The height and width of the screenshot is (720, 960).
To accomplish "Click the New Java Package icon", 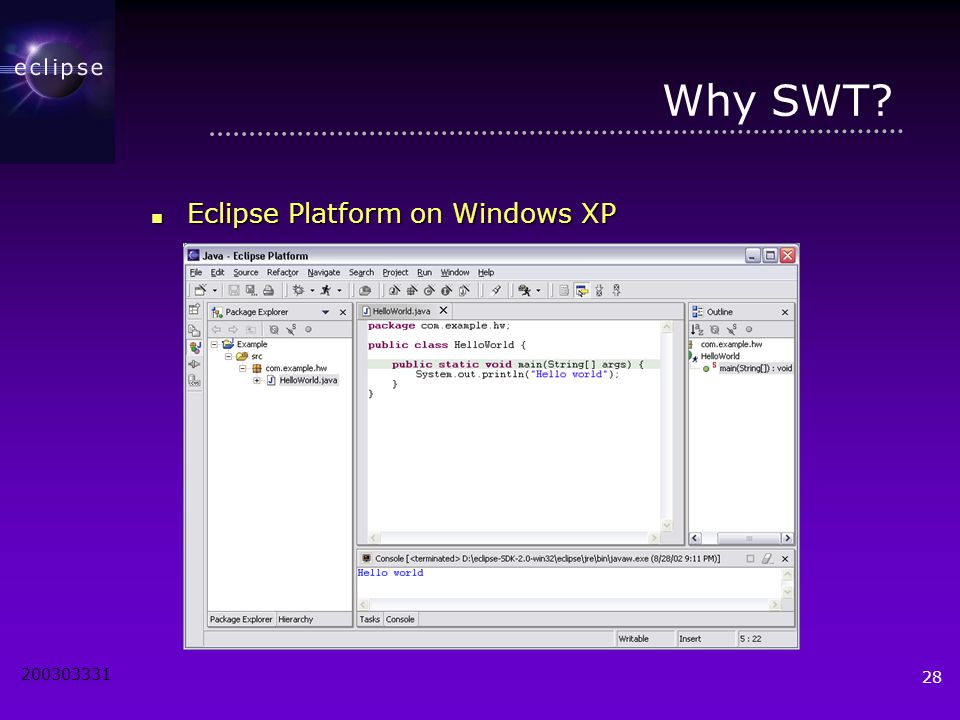I will pos(411,290).
